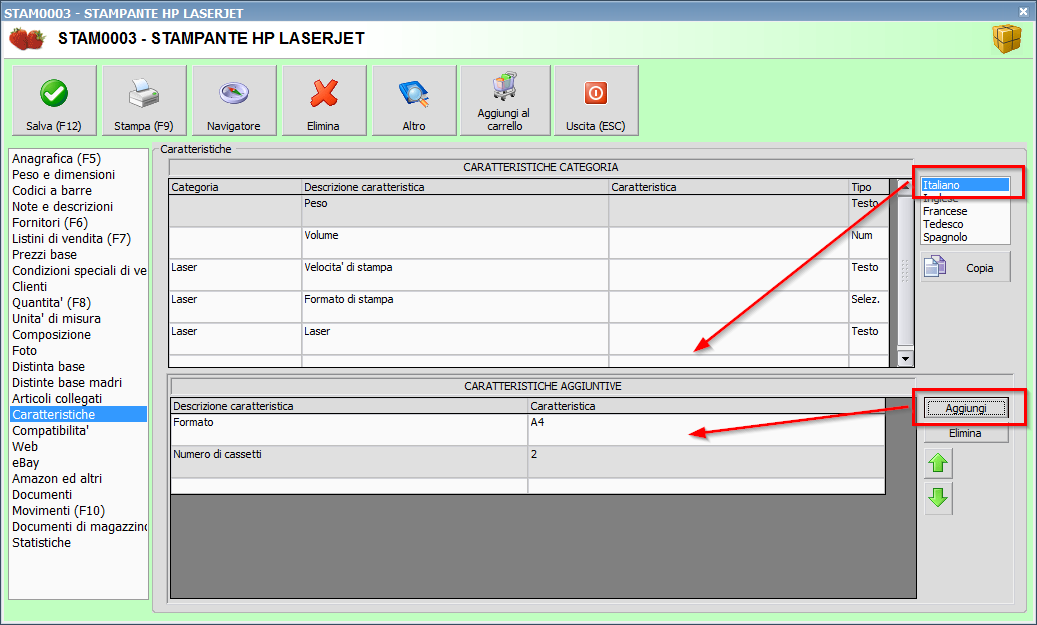Click the Peso row description cell
Image resolution: width=1037 pixels, height=625 pixels.
[x=455, y=211]
